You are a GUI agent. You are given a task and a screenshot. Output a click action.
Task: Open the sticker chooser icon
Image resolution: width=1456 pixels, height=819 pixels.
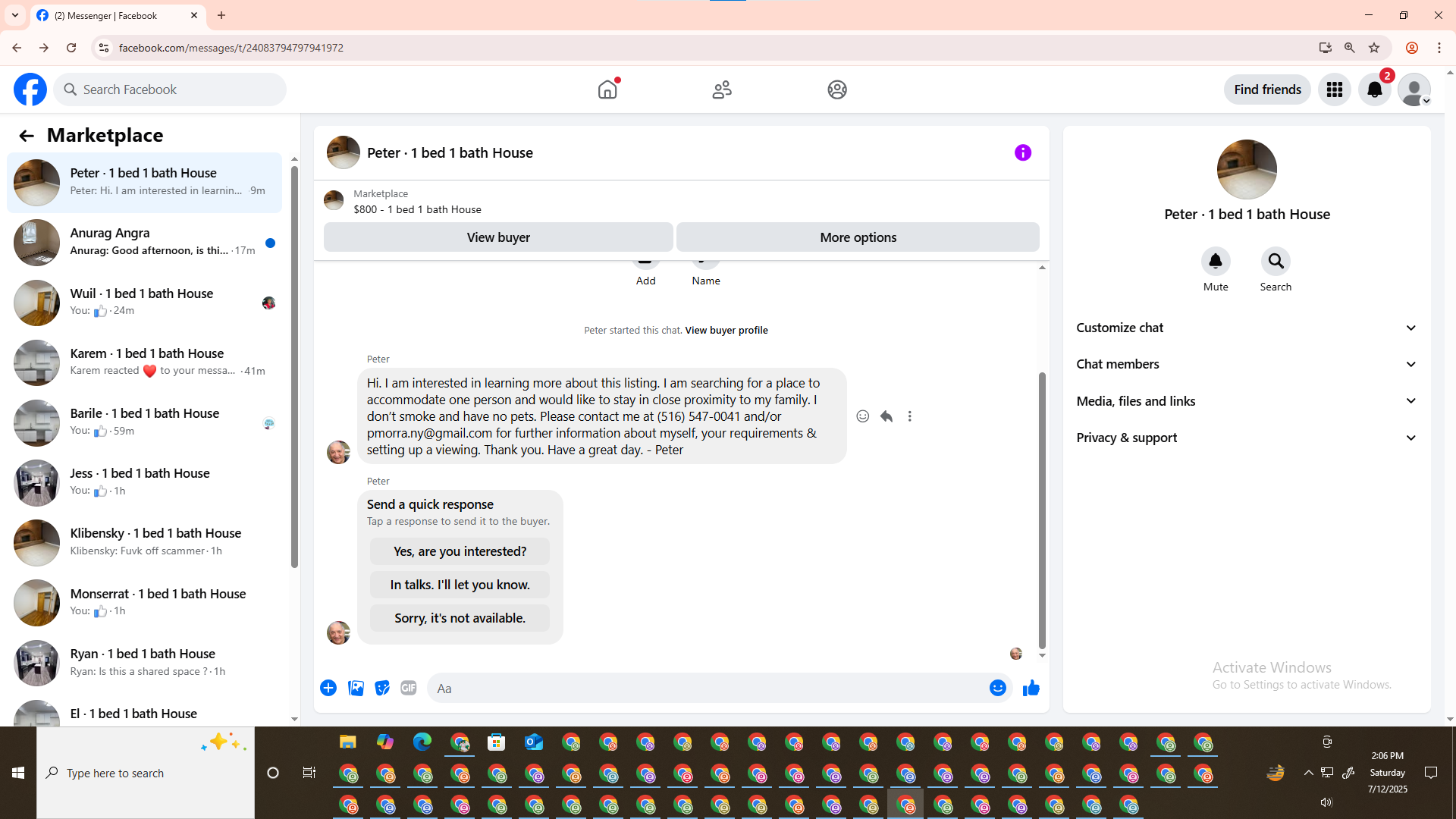pyautogui.click(x=382, y=688)
